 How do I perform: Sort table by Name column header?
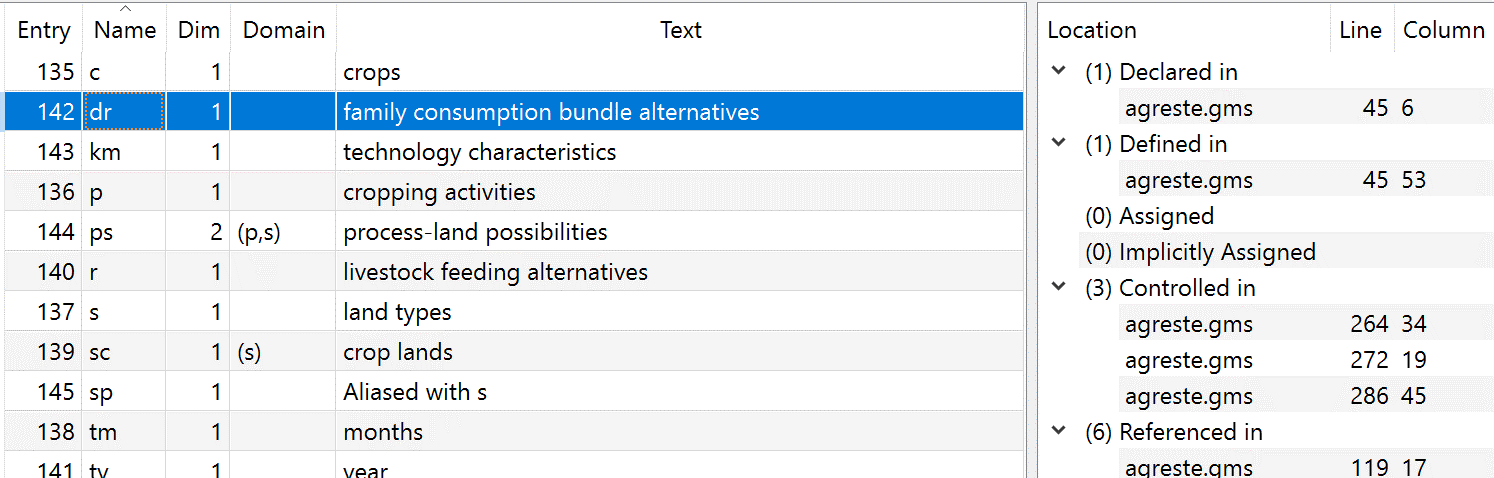125,30
